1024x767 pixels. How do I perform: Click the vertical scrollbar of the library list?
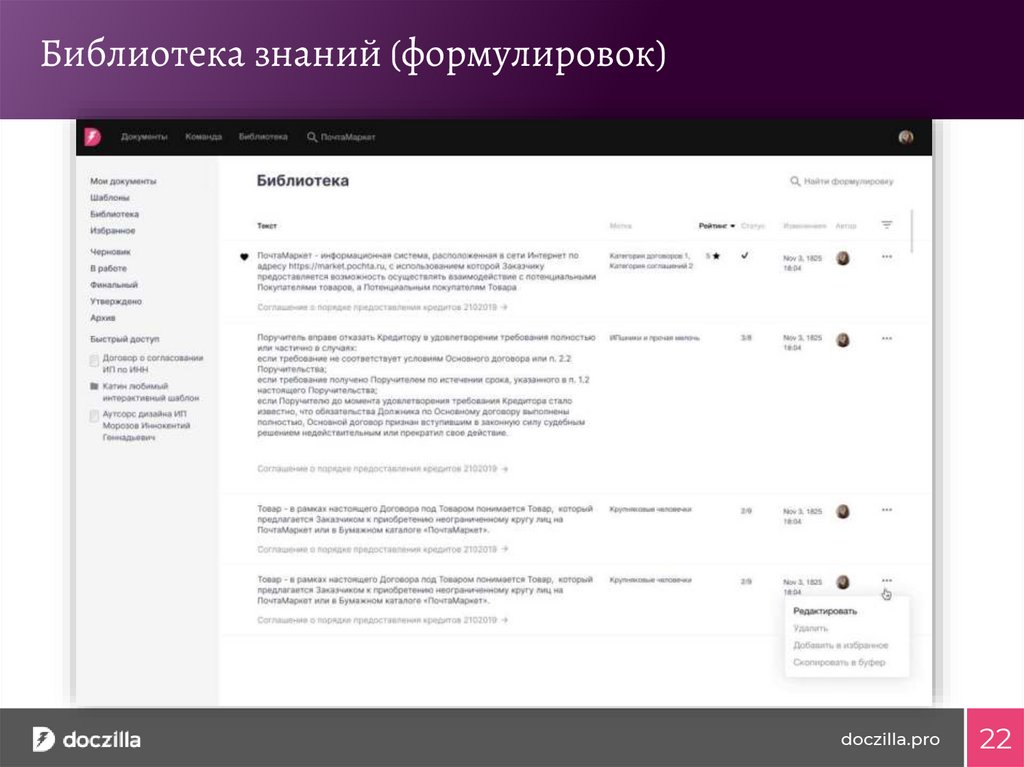pyautogui.click(x=913, y=231)
